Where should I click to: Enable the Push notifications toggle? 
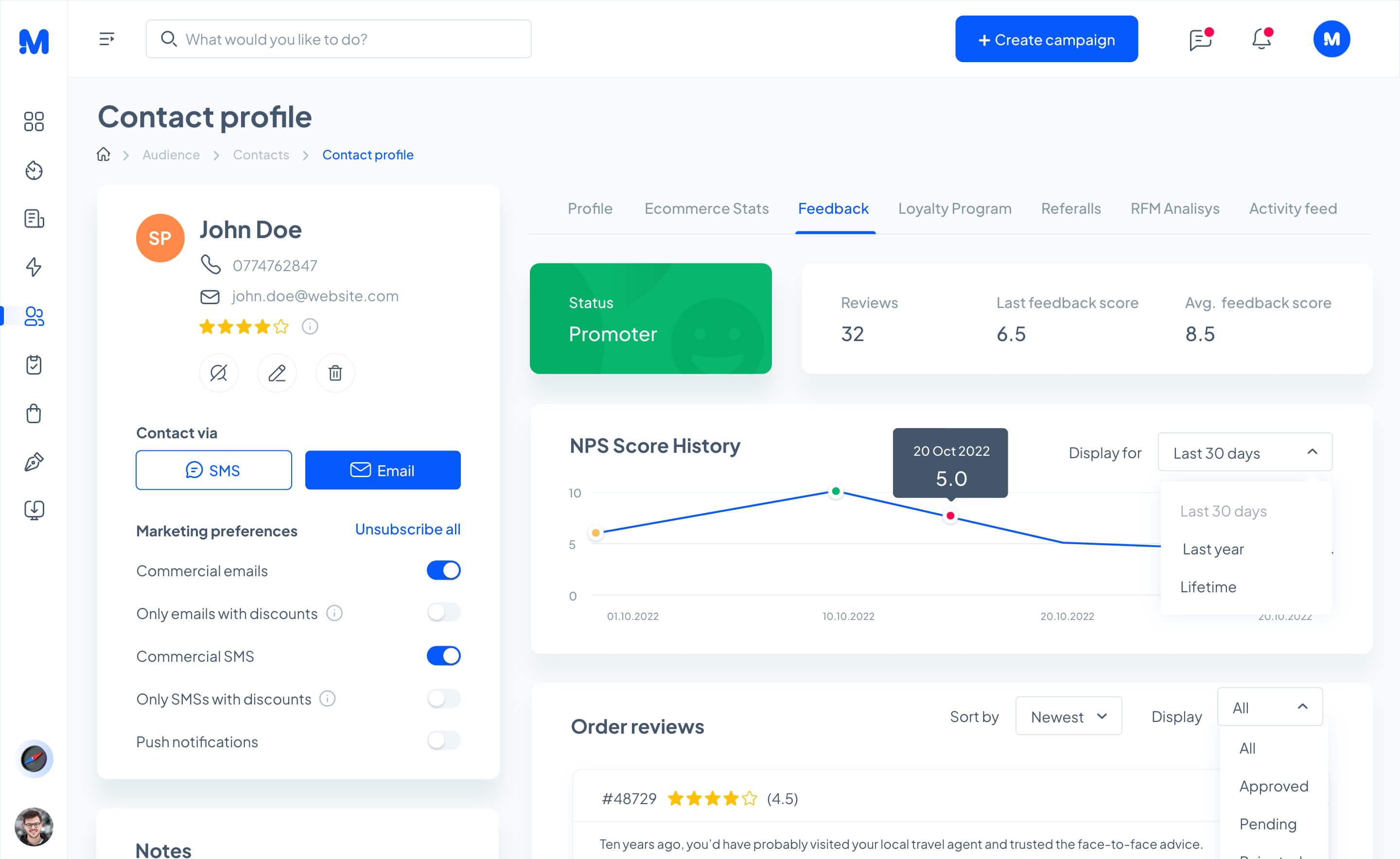[x=444, y=741]
